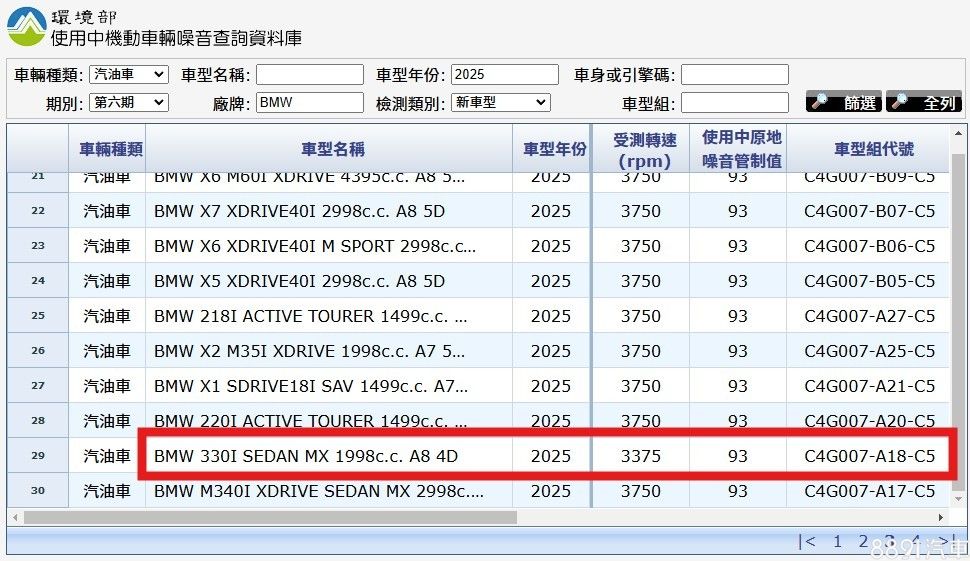Open the 檢測類別 dropdown showing 新車型
The width and height of the screenshot is (970, 561).
500,102
